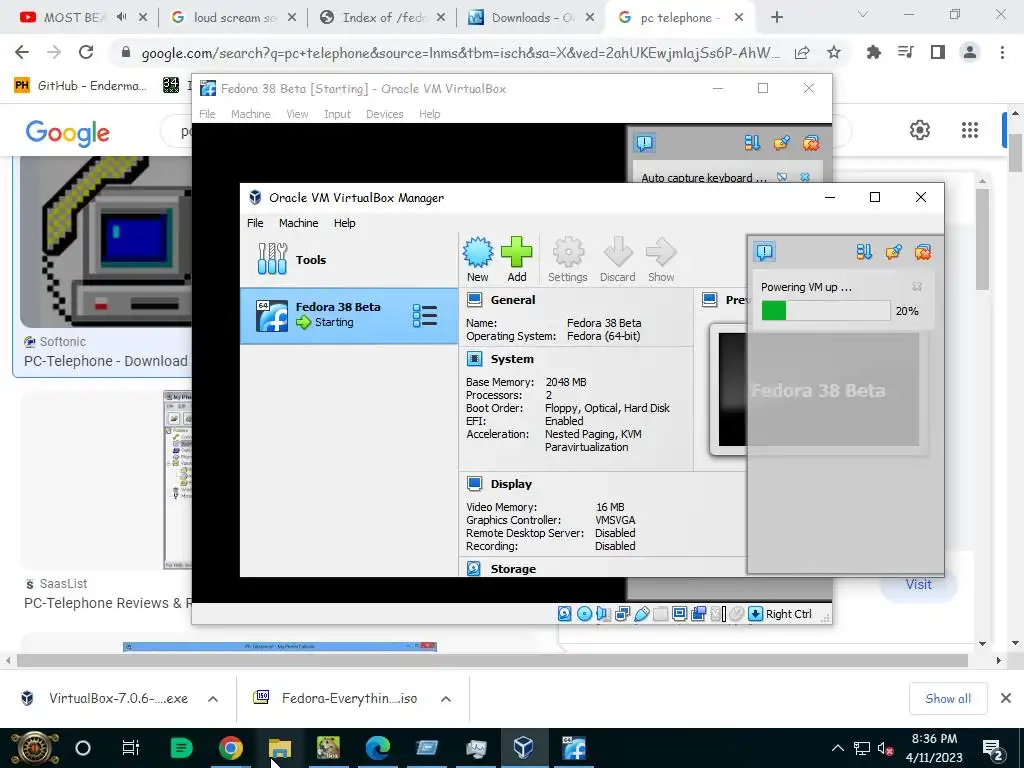The height and width of the screenshot is (768, 1024).
Task: Click help icon beside Auto capture keyboard message
Action: pyautogui.click(x=782, y=177)
